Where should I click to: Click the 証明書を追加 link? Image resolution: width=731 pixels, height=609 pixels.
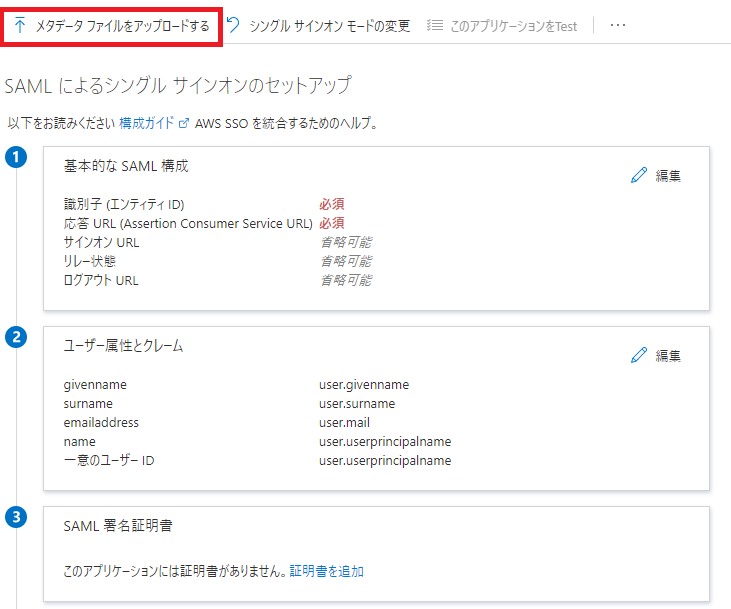326,571
